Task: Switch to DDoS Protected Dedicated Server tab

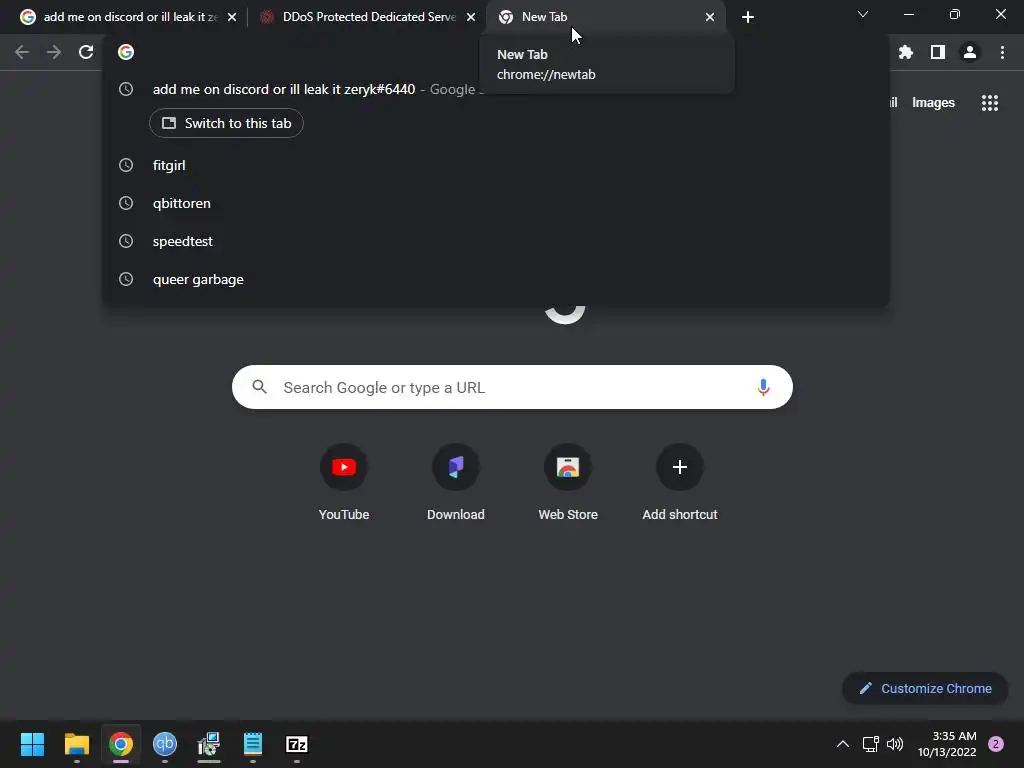Action: 369,17
